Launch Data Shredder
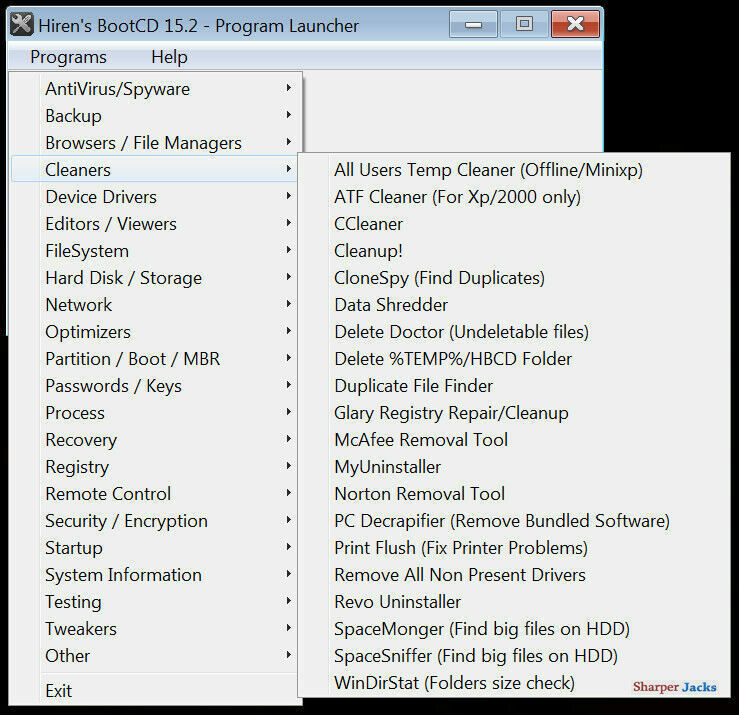 coord(514,304)
